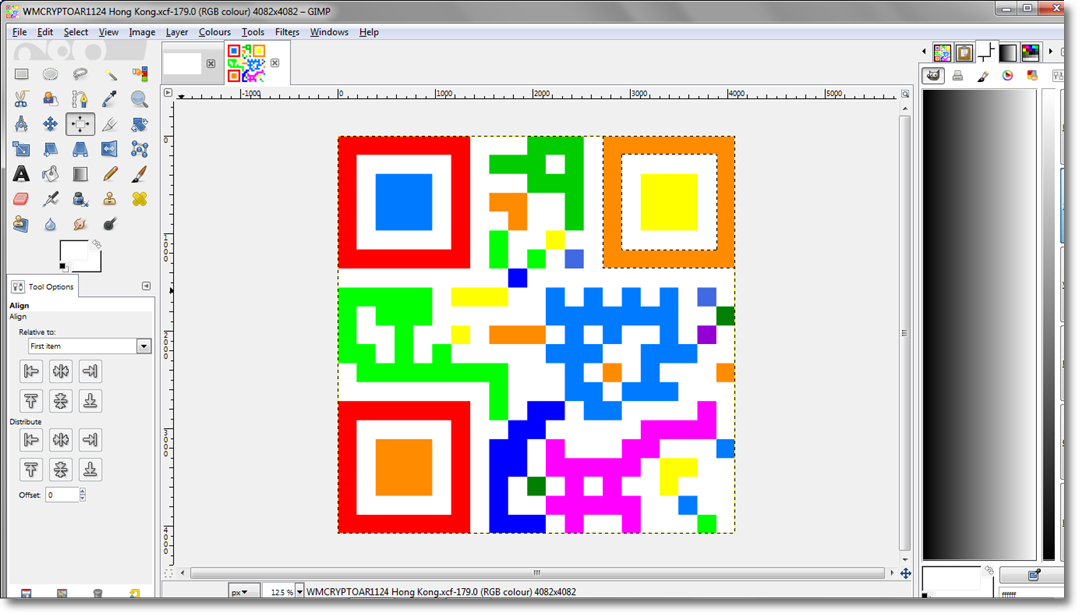Align left edge of target
Image resolution: width=1080 pixels, height=615 pixels.
31,371
